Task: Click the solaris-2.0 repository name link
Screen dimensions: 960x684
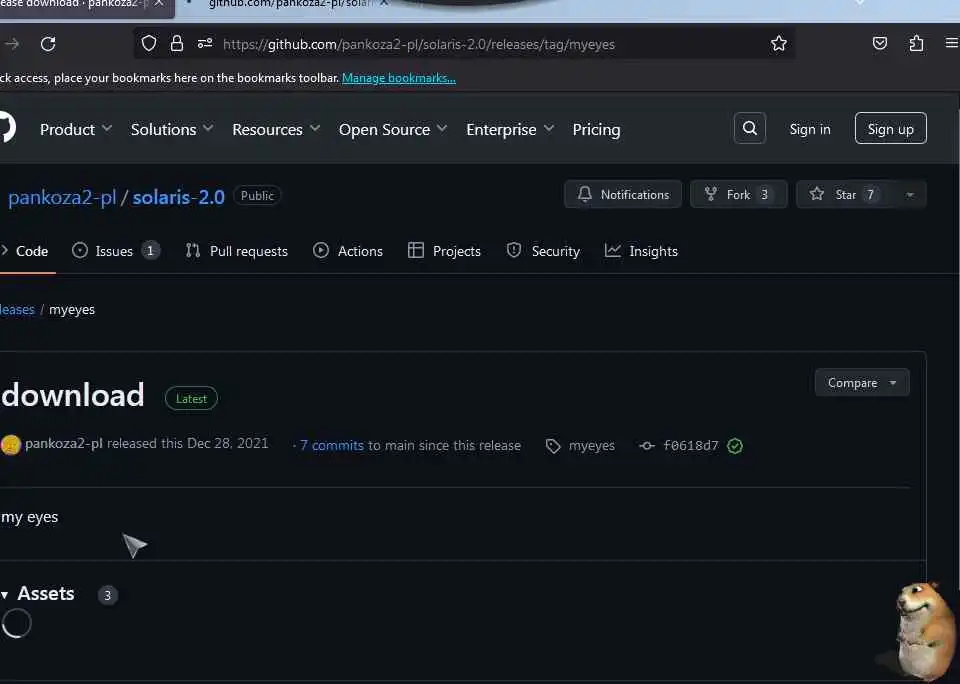Action: (179, 197)
